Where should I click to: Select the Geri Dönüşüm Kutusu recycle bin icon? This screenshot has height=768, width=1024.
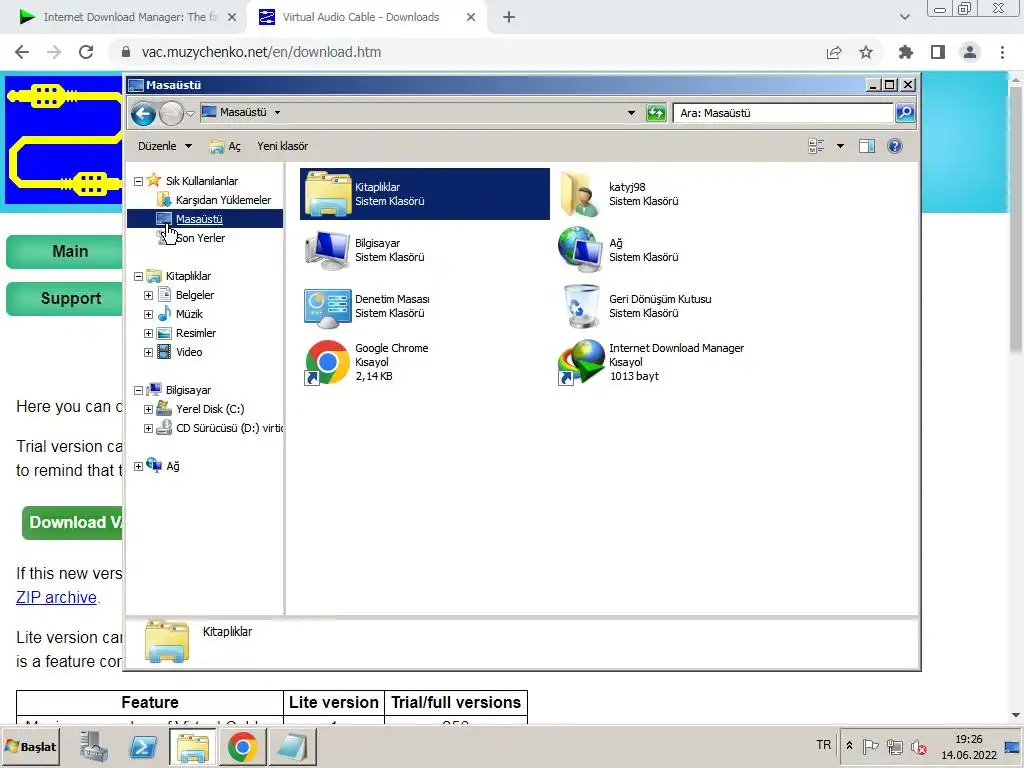click(581, 306)
